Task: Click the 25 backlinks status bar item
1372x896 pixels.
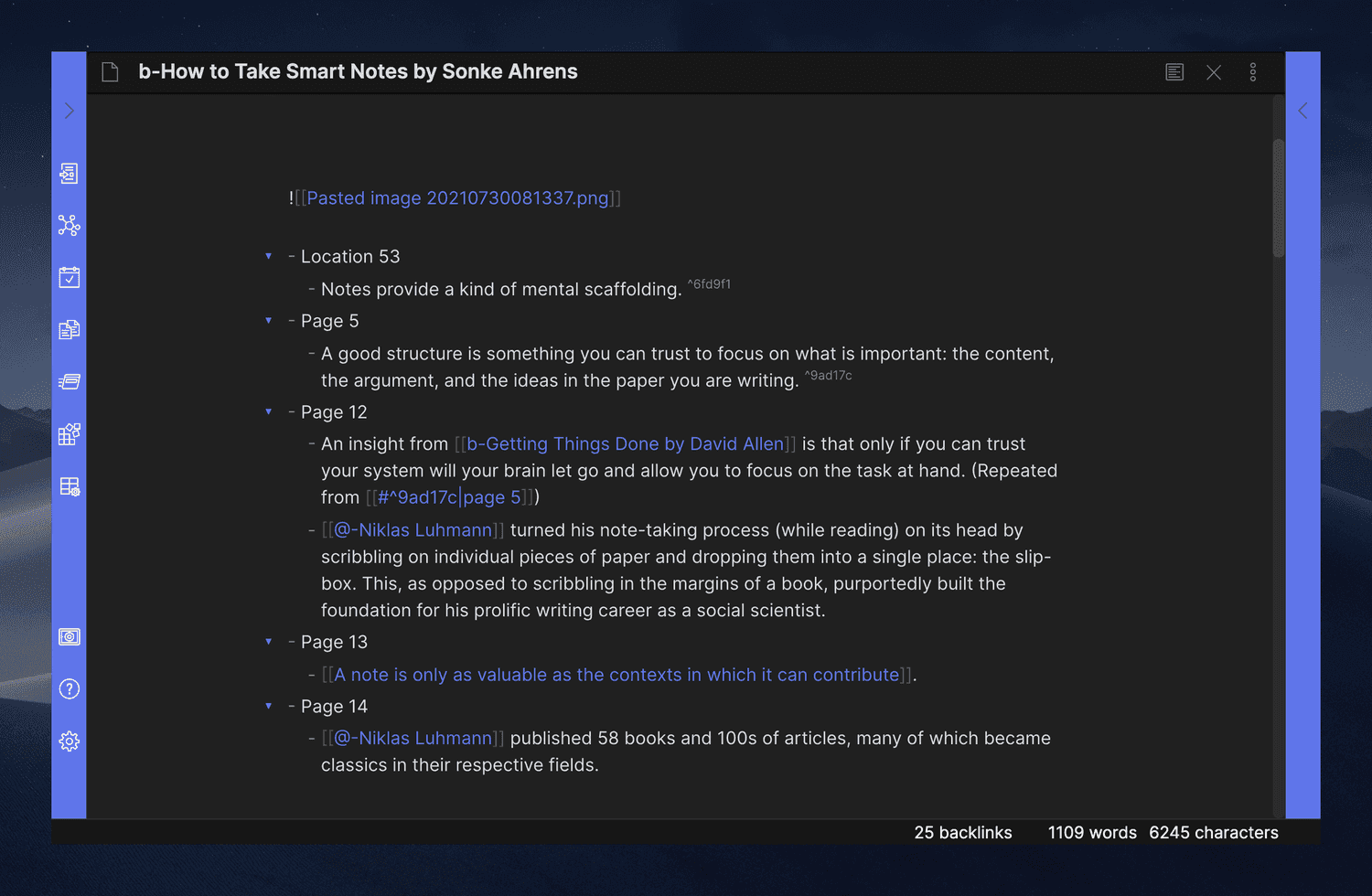Action: coord(962,833)
